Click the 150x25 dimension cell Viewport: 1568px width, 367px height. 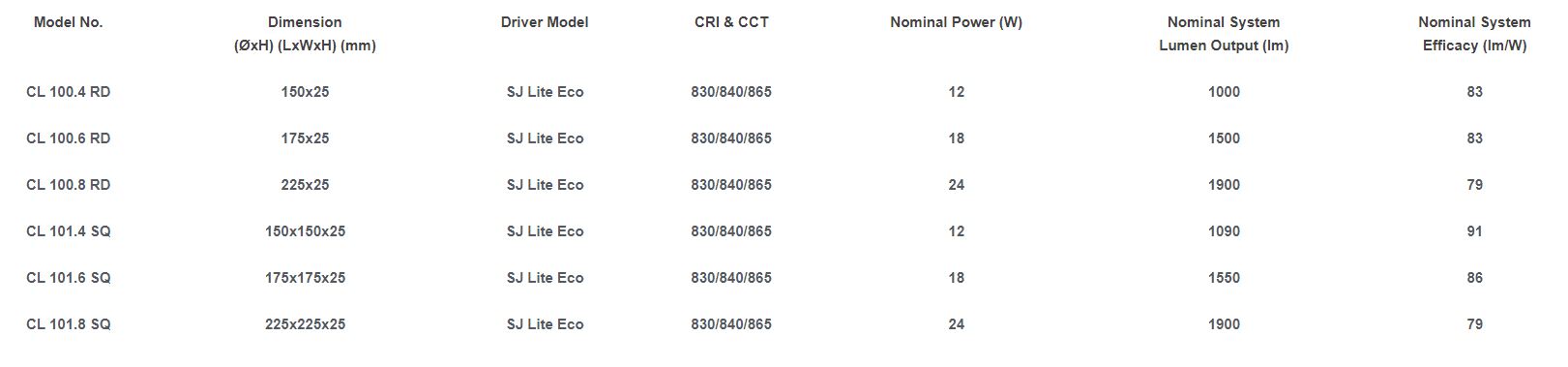305,92
